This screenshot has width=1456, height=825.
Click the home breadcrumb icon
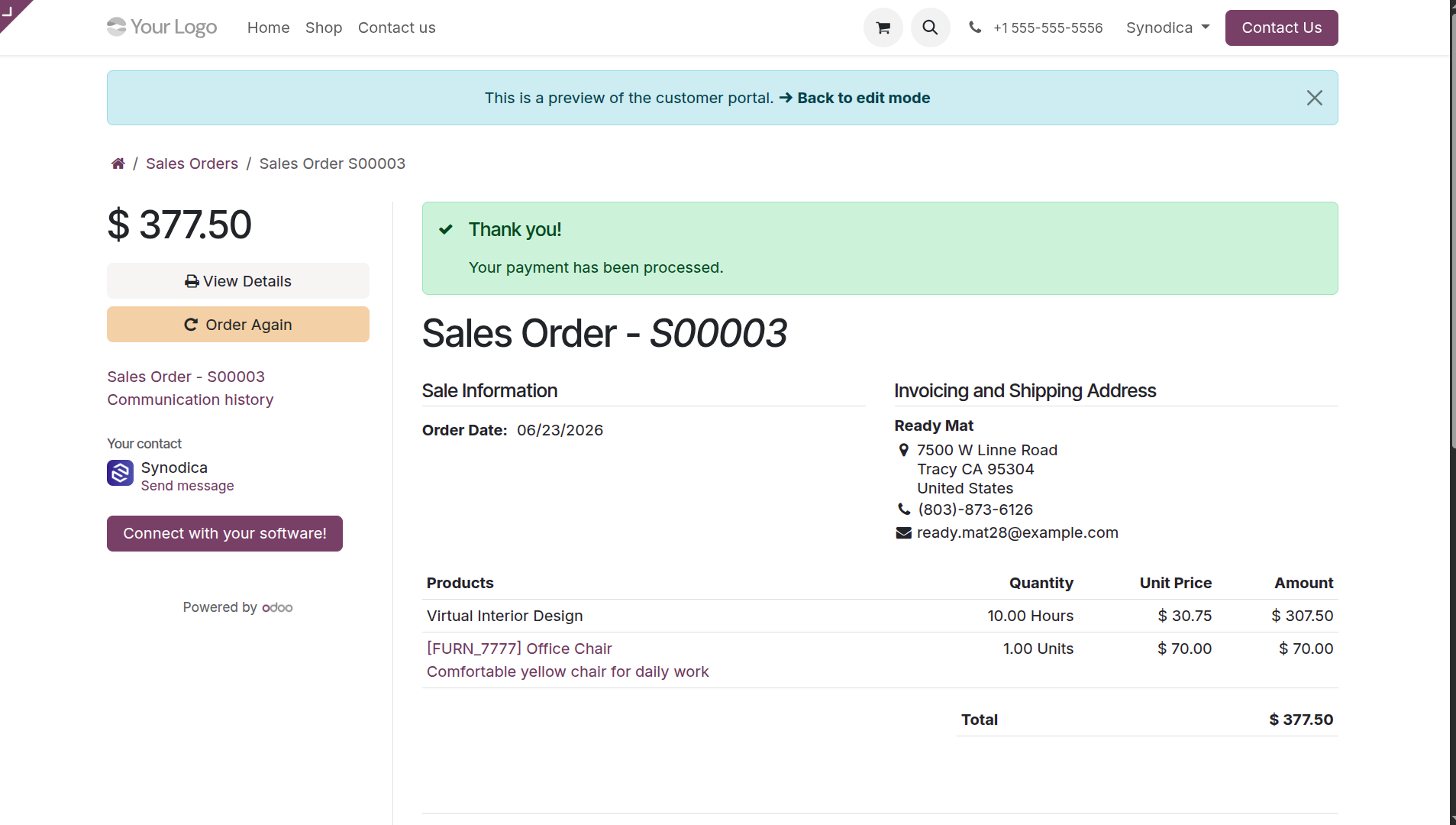tap(118, 163)
